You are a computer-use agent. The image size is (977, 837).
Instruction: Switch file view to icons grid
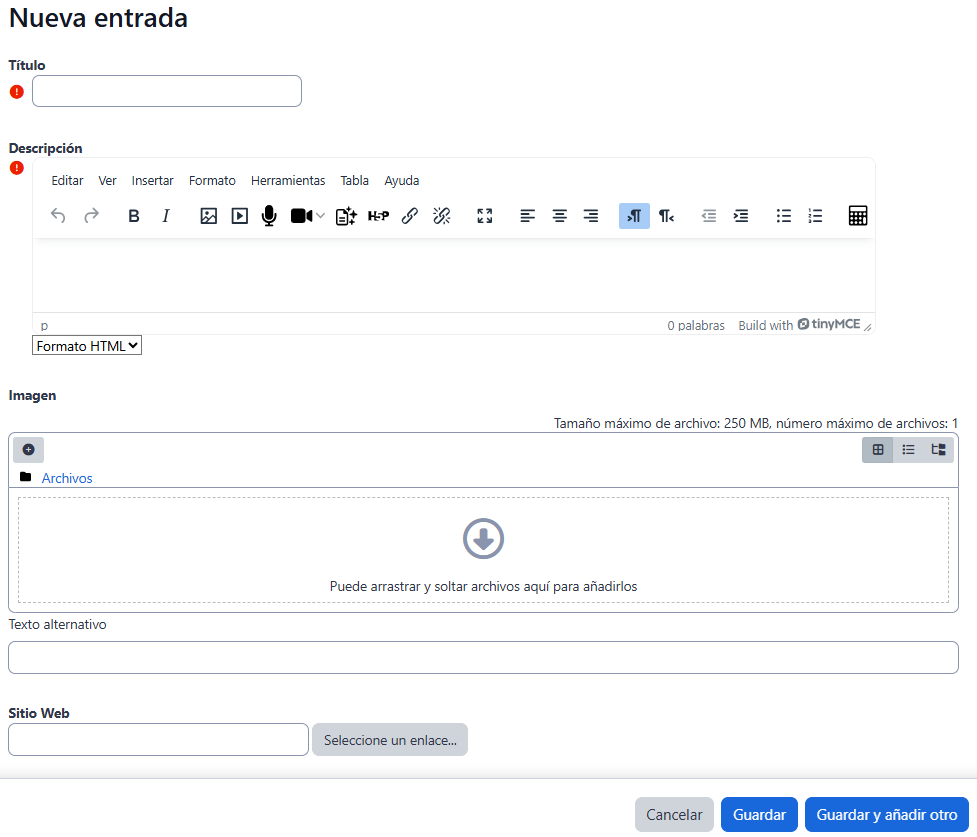(878, 450)
